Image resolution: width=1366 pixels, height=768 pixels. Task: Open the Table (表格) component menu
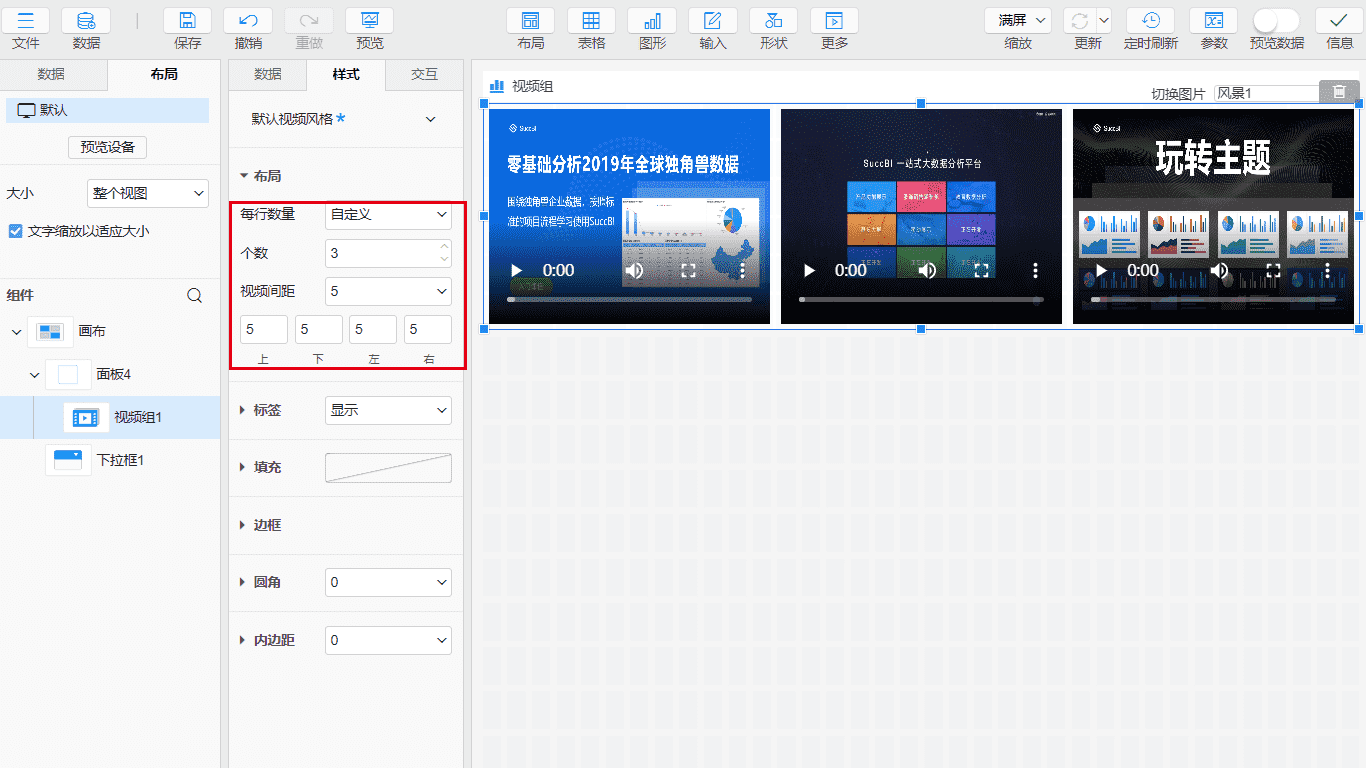(x=591, y=21)
